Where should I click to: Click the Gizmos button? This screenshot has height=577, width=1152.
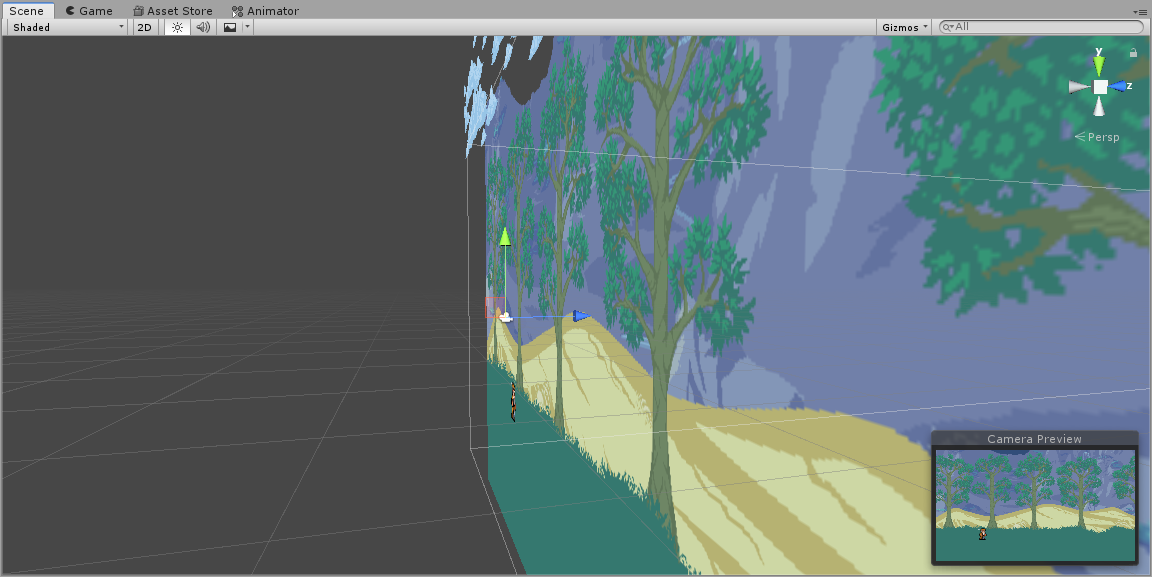[x=902, y=27]
